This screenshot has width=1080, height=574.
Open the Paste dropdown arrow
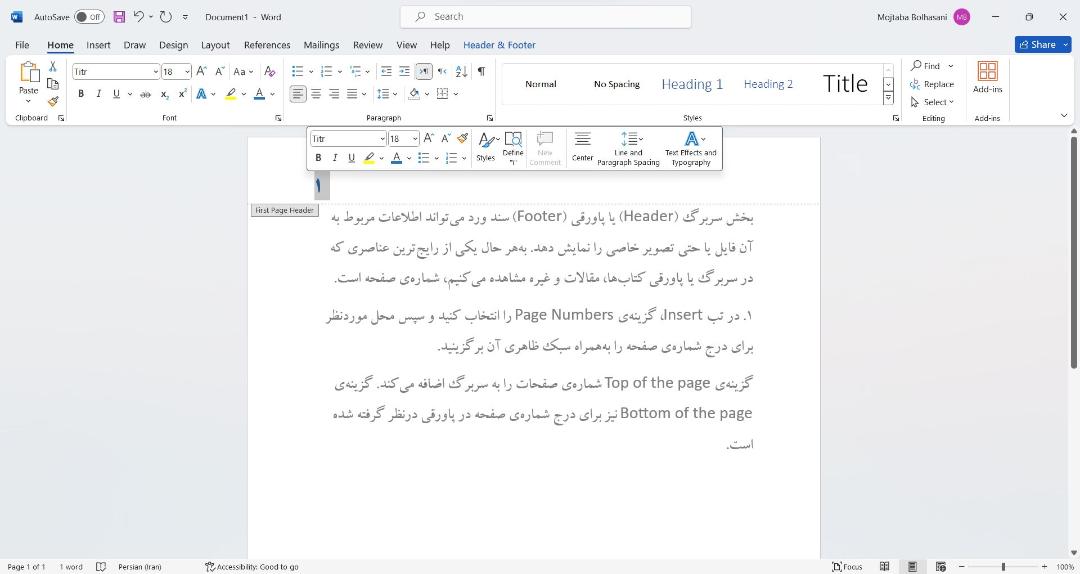pos(28,101)
